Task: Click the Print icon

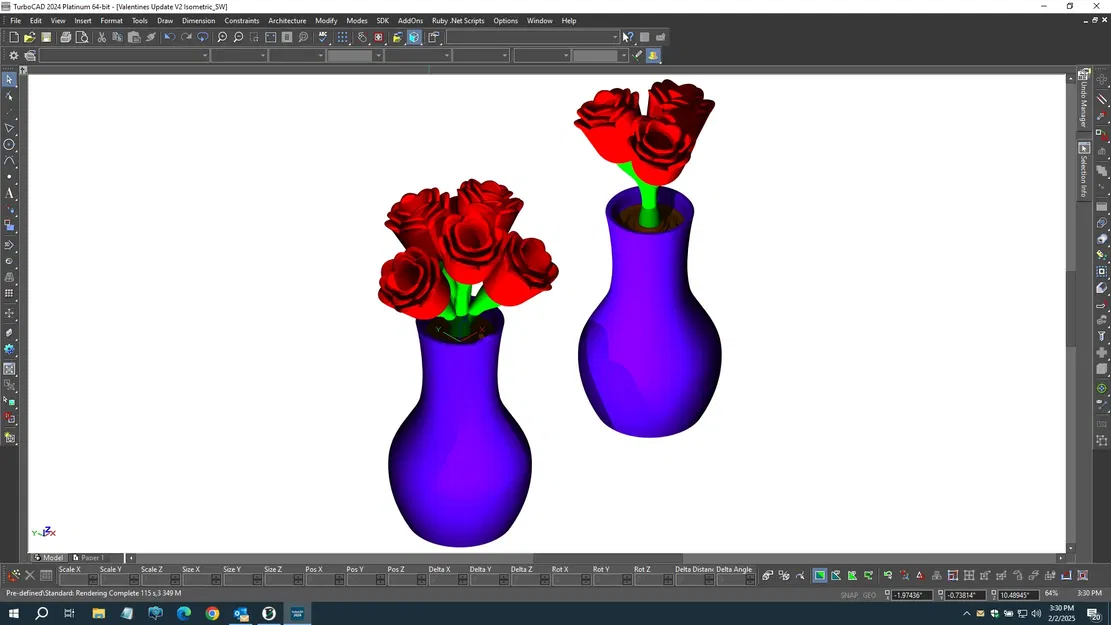Action: pyautogui.click(x=64, y=37)
